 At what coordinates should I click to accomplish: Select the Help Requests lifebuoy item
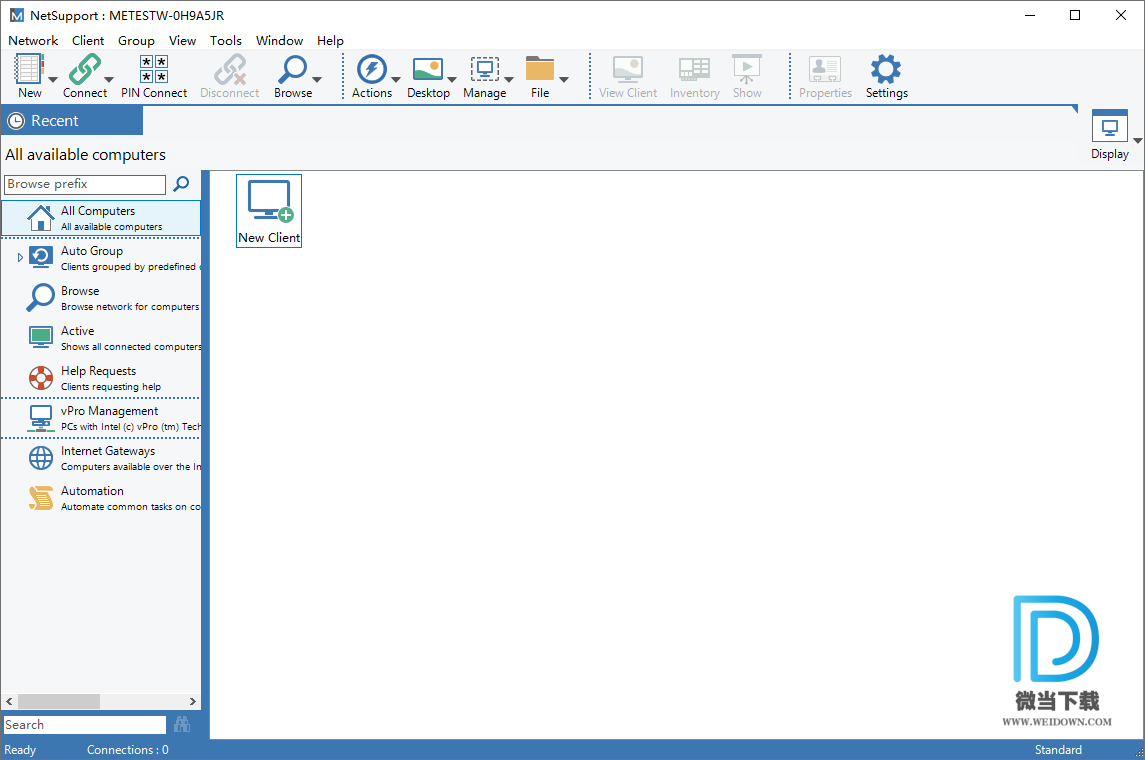pyautogui.click(x=101, y=378)
